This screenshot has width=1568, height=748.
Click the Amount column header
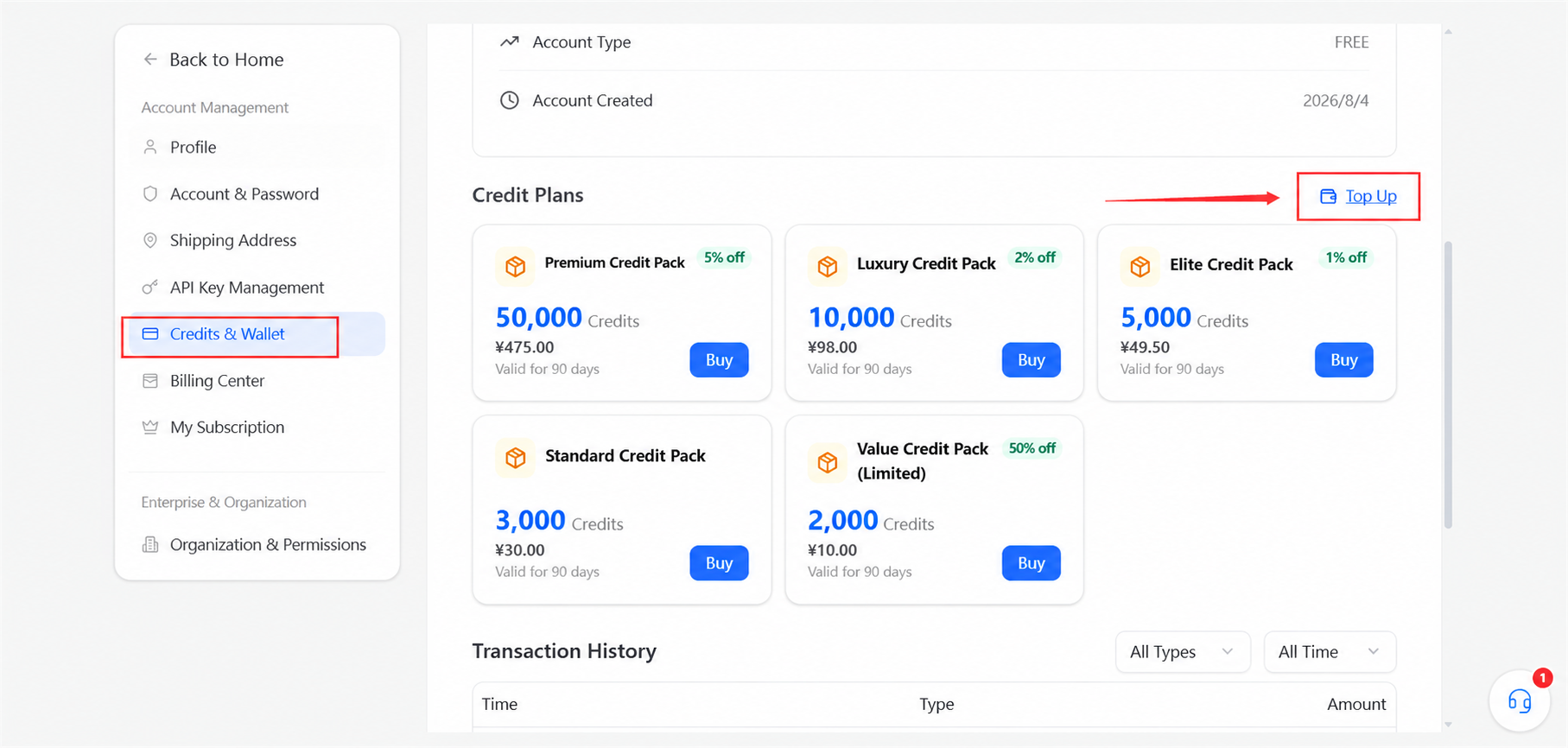point(1356,704)
